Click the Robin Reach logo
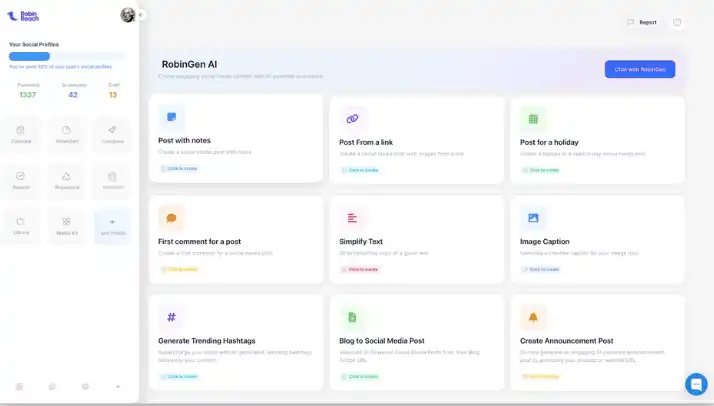714x406 pixels. pyautogui.click(x=23, y=16)
